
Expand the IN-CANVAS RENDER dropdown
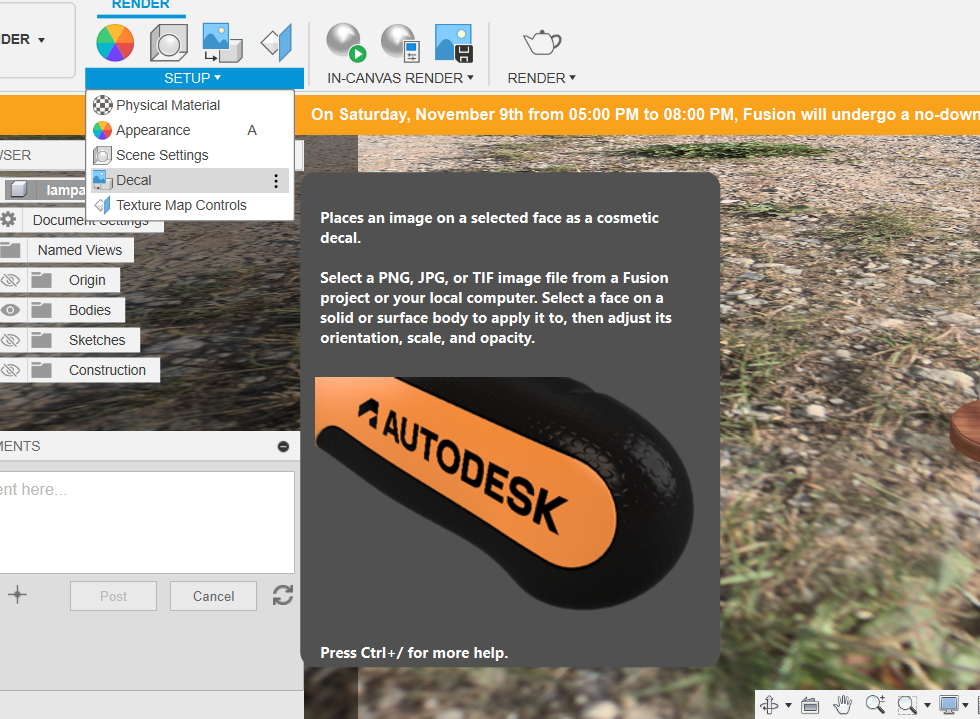coord(401,78)
